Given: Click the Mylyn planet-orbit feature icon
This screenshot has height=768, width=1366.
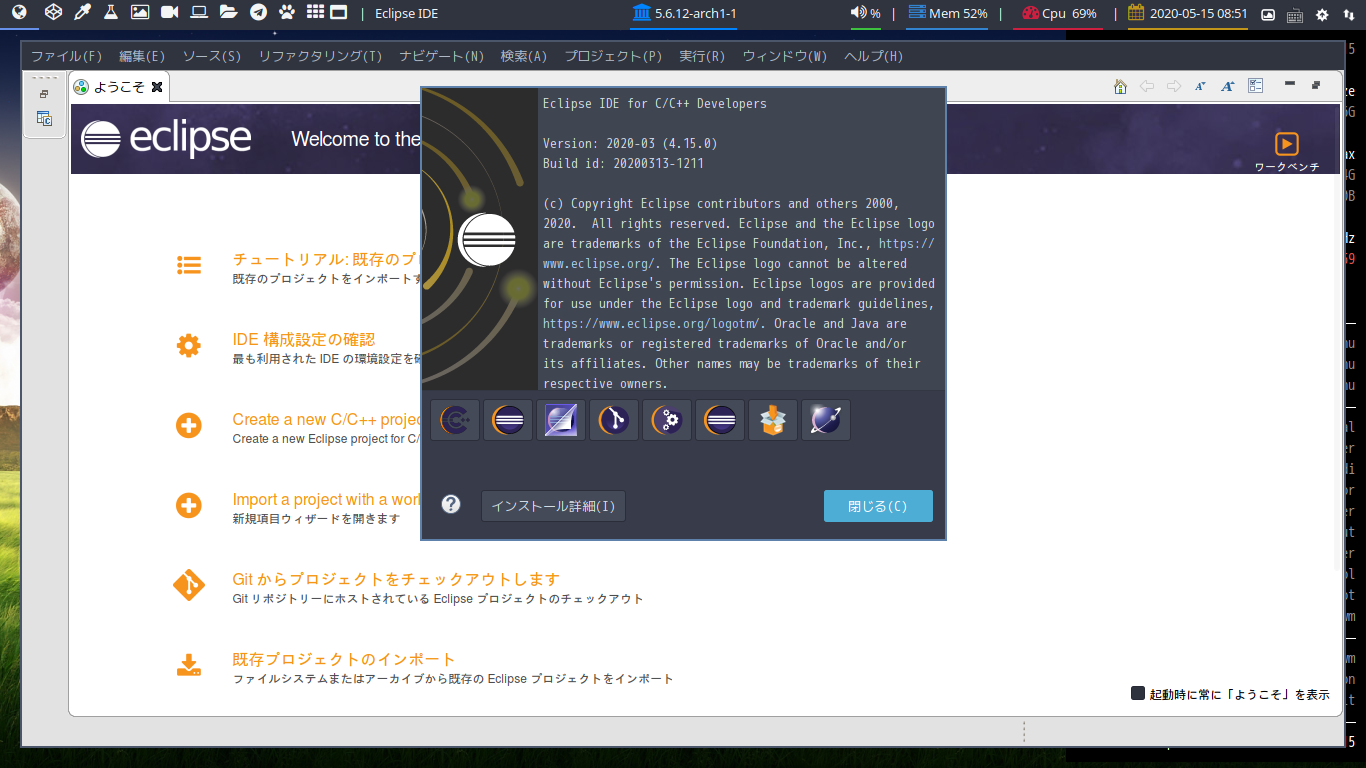Looking at the screenshot, I should (x=826, y=420).
